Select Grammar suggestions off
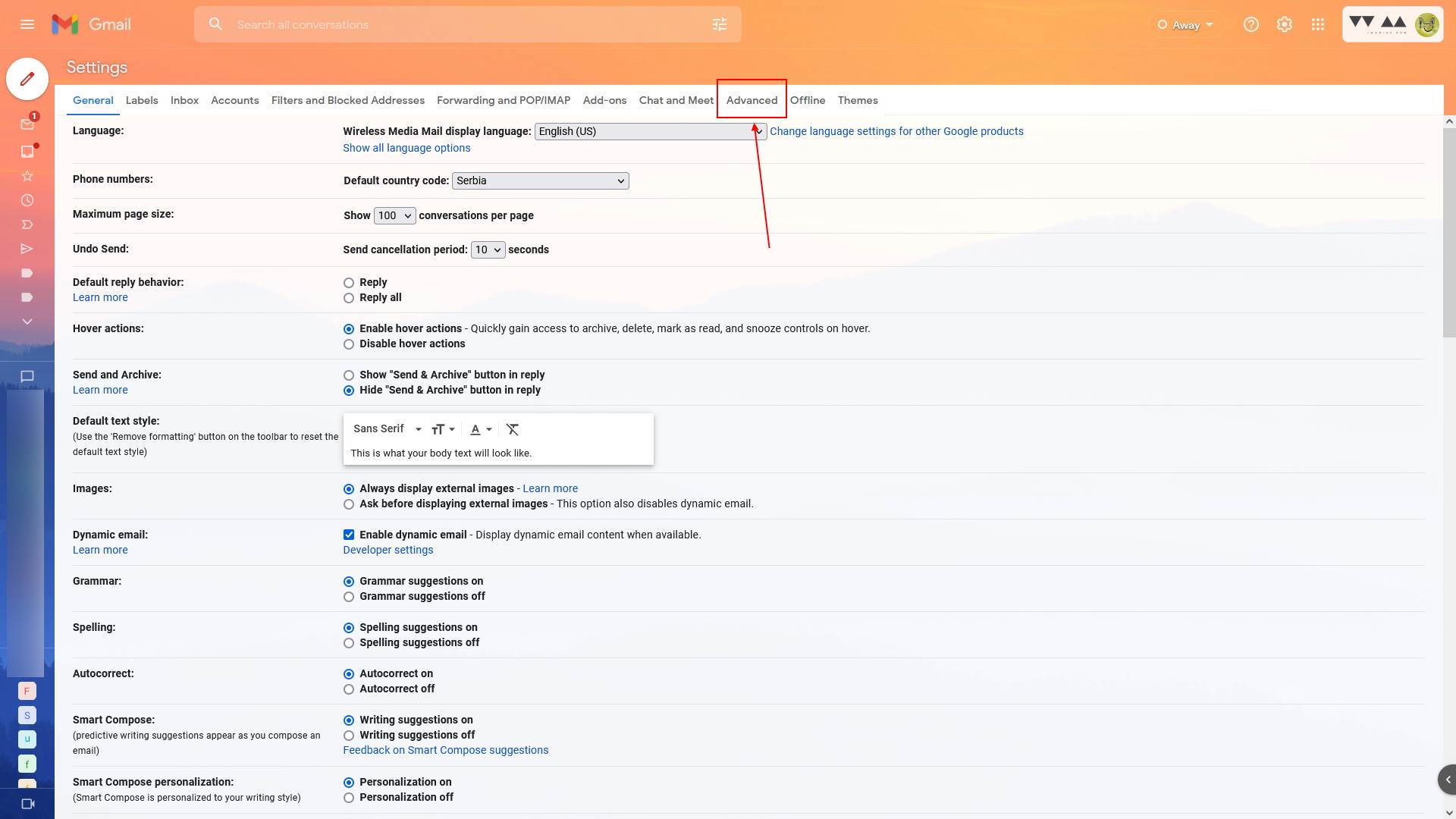The image size is (1456, 819). tap(348, 597)
